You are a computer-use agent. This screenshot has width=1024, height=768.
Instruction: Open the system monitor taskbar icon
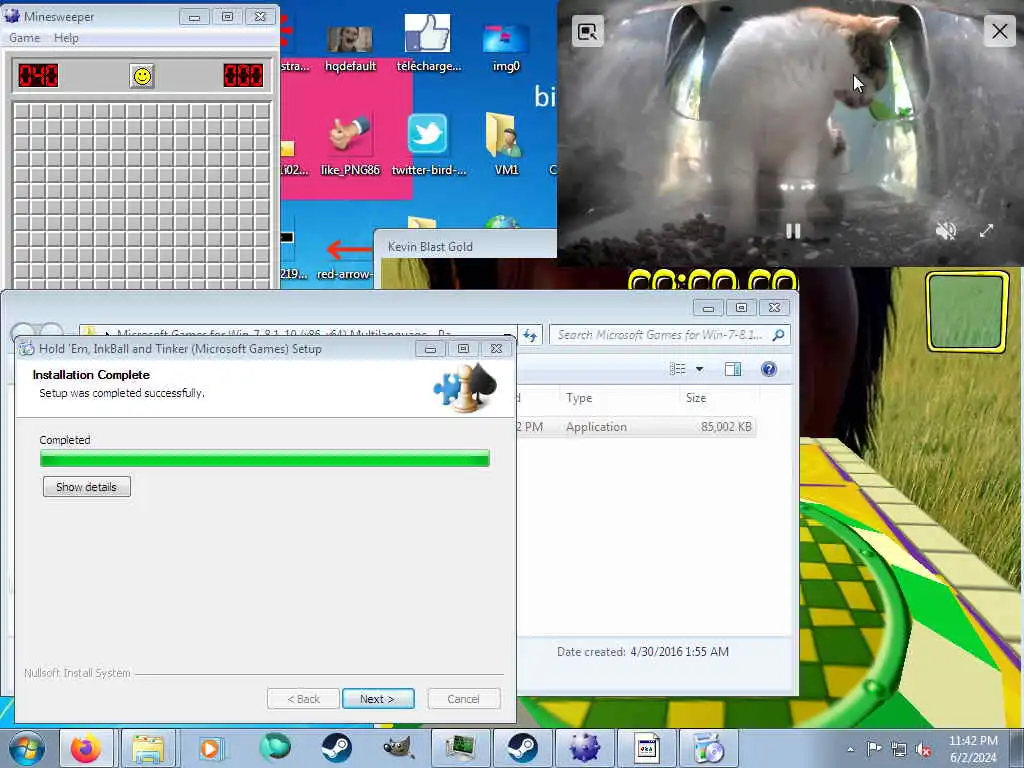pos(460,748)
